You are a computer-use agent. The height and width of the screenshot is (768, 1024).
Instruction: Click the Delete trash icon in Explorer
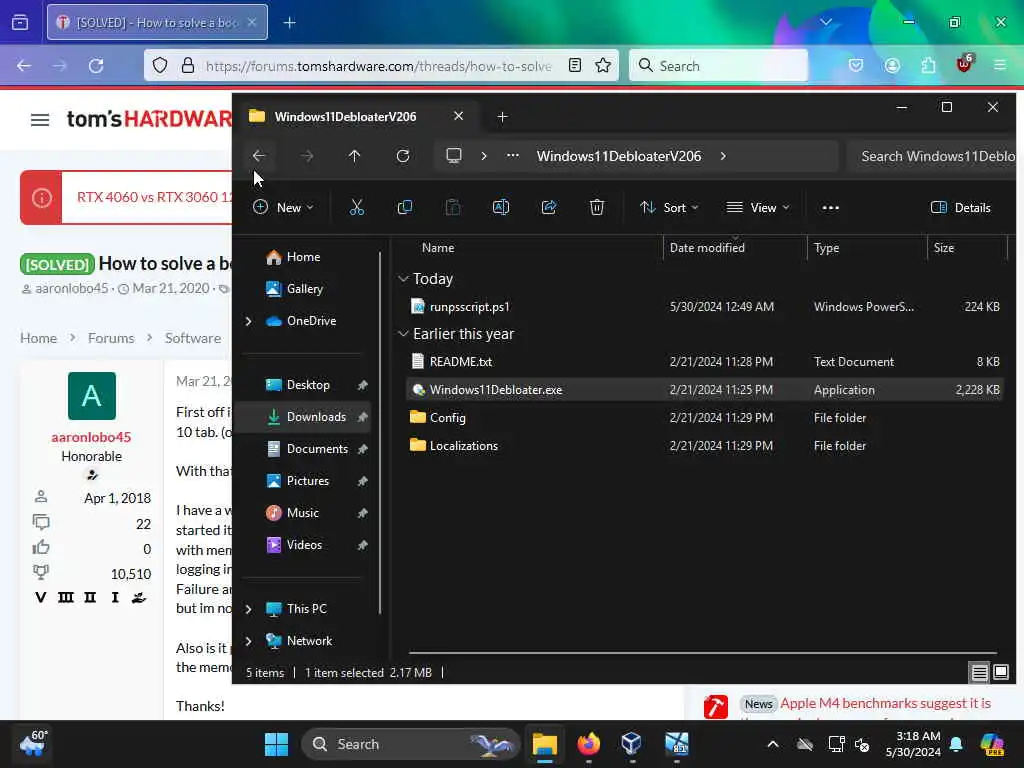click(x=597, y=208)
